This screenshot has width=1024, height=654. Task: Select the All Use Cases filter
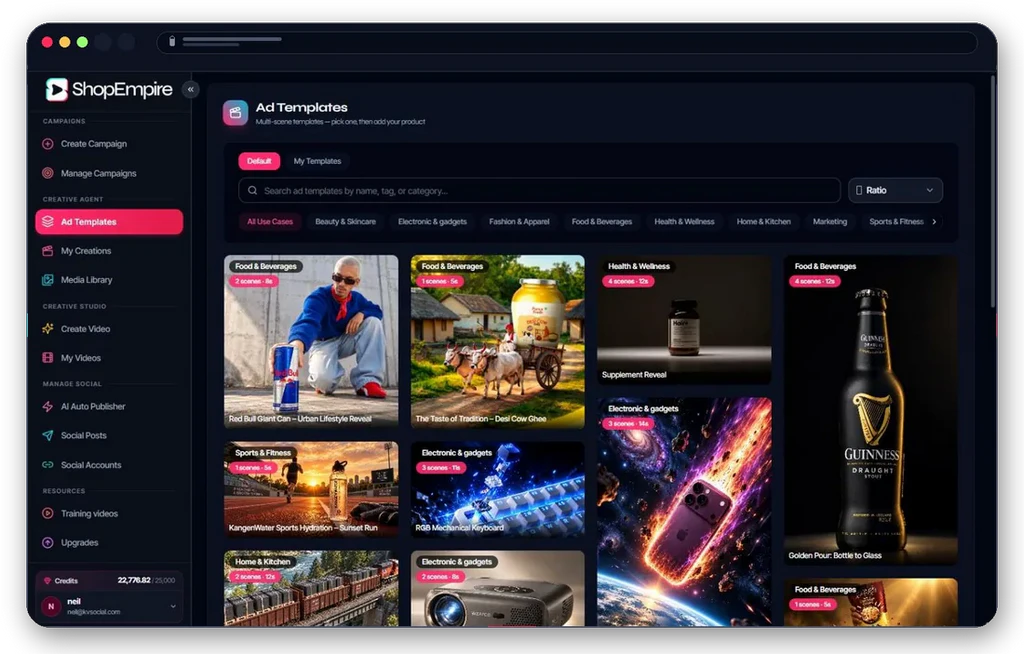[x=270, y=221]
